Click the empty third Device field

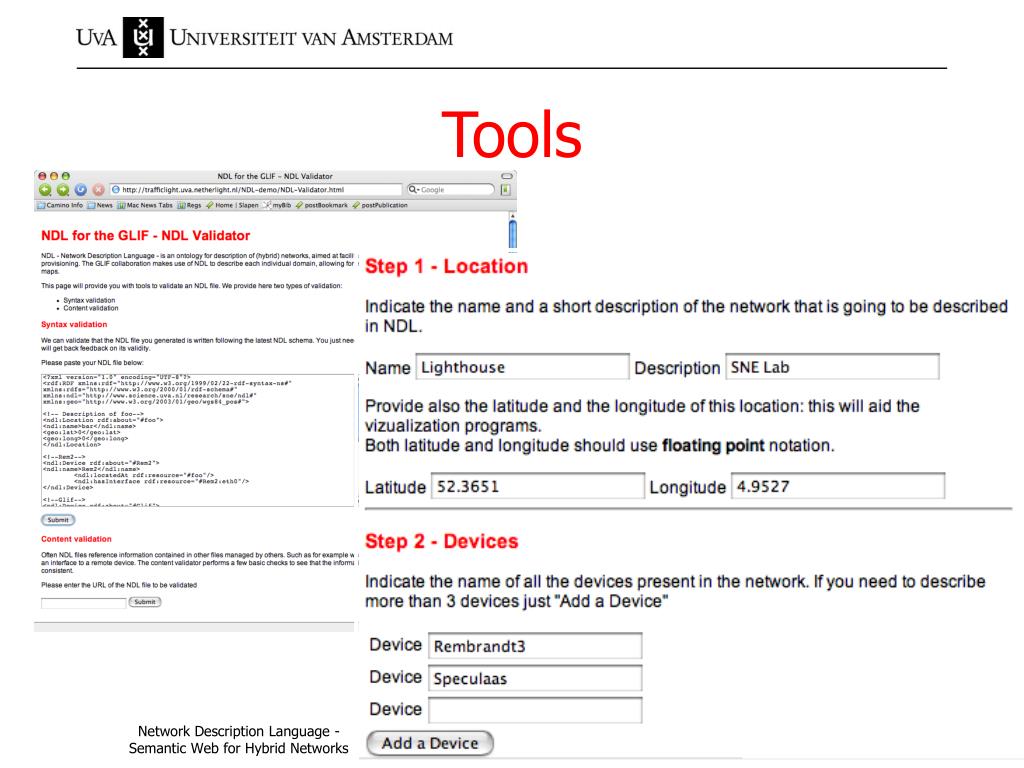coord(535,710)
